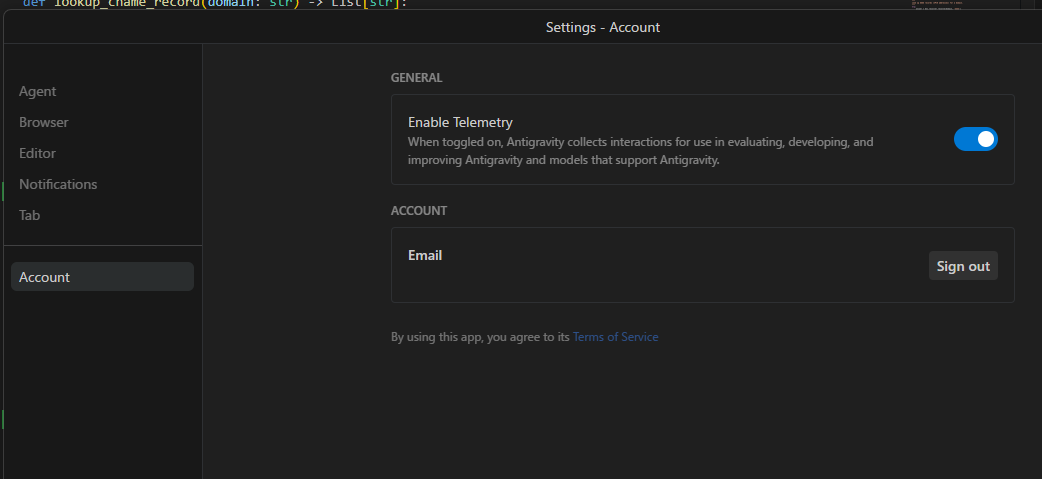Image resolution: width=1042 pixels, height=479 pixels.
Task: Click the Enable Telemetry heading label
Action: point(460,122)
